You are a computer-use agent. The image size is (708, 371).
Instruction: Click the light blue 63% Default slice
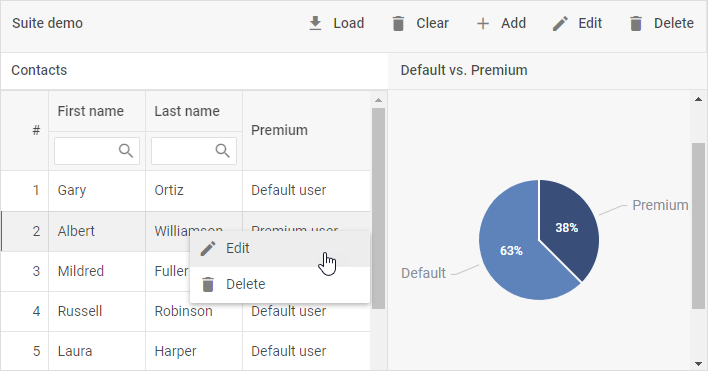coord(510,251)
